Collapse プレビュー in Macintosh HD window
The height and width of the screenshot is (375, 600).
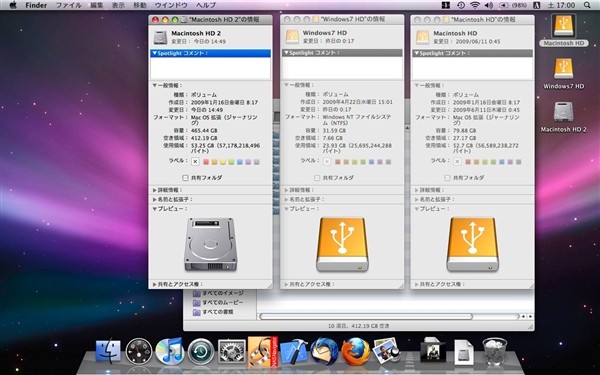pyautogui.click(x=417, y=209)
